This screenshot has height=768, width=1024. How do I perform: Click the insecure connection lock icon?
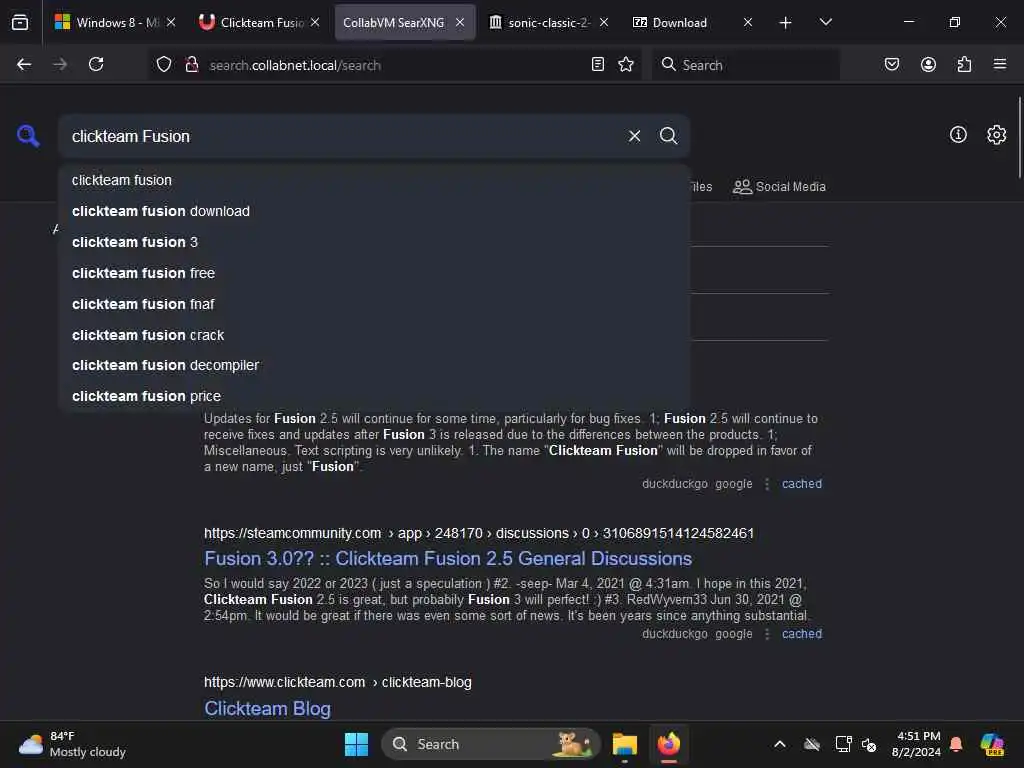point(192,65)
